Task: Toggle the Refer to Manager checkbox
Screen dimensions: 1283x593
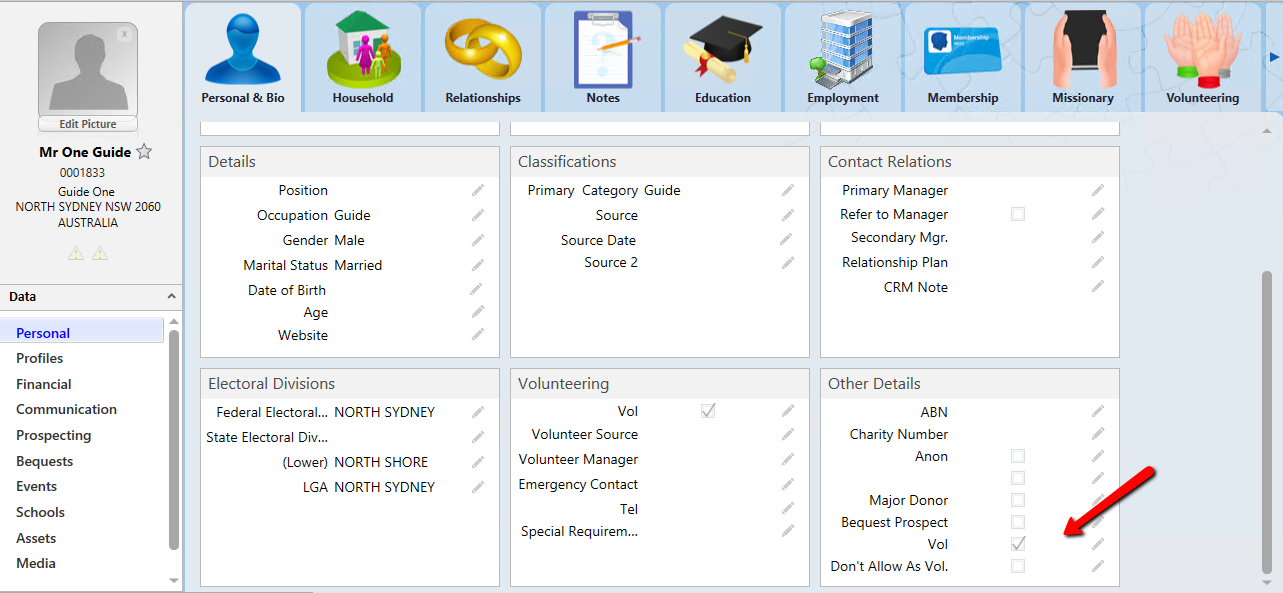Action: point(1018,214)
